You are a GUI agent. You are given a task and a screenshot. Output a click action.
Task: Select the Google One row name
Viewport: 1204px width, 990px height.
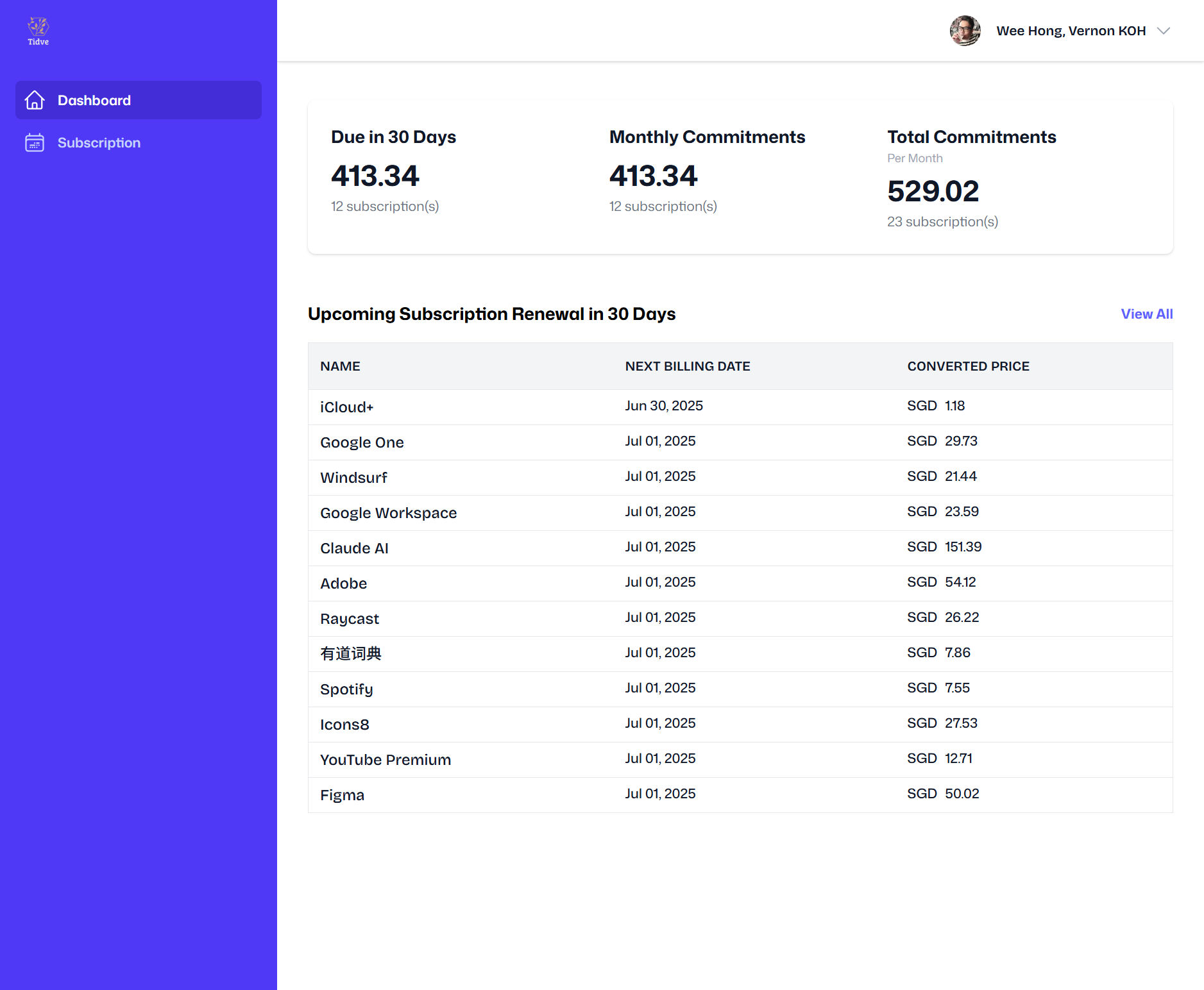tap(362, 442)
